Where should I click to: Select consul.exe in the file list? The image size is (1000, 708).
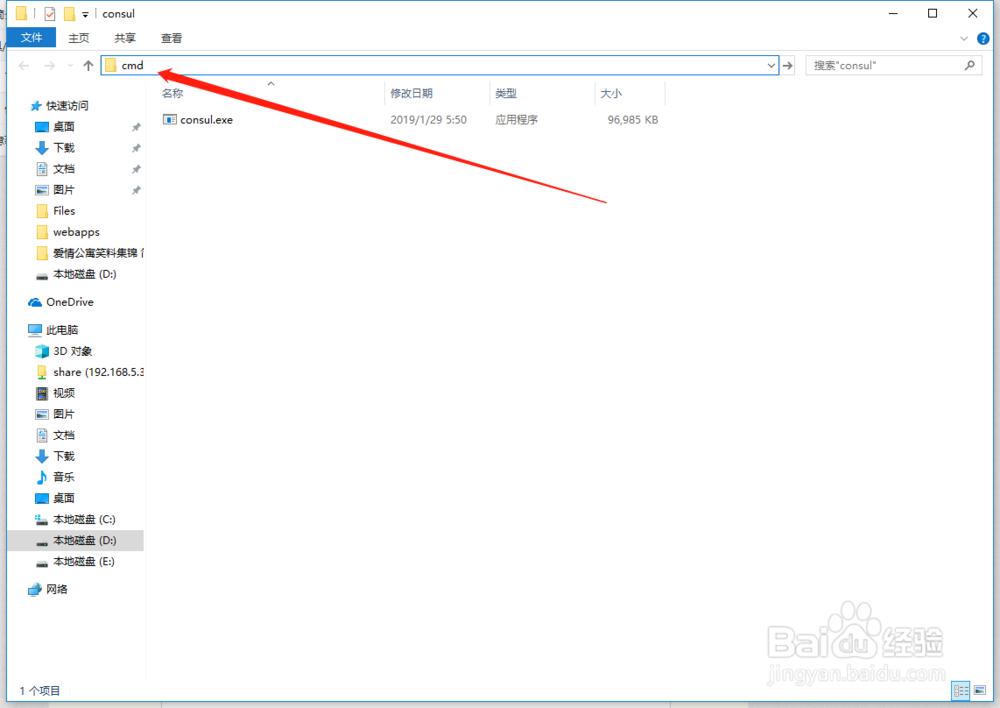click(x=205, y=119)
